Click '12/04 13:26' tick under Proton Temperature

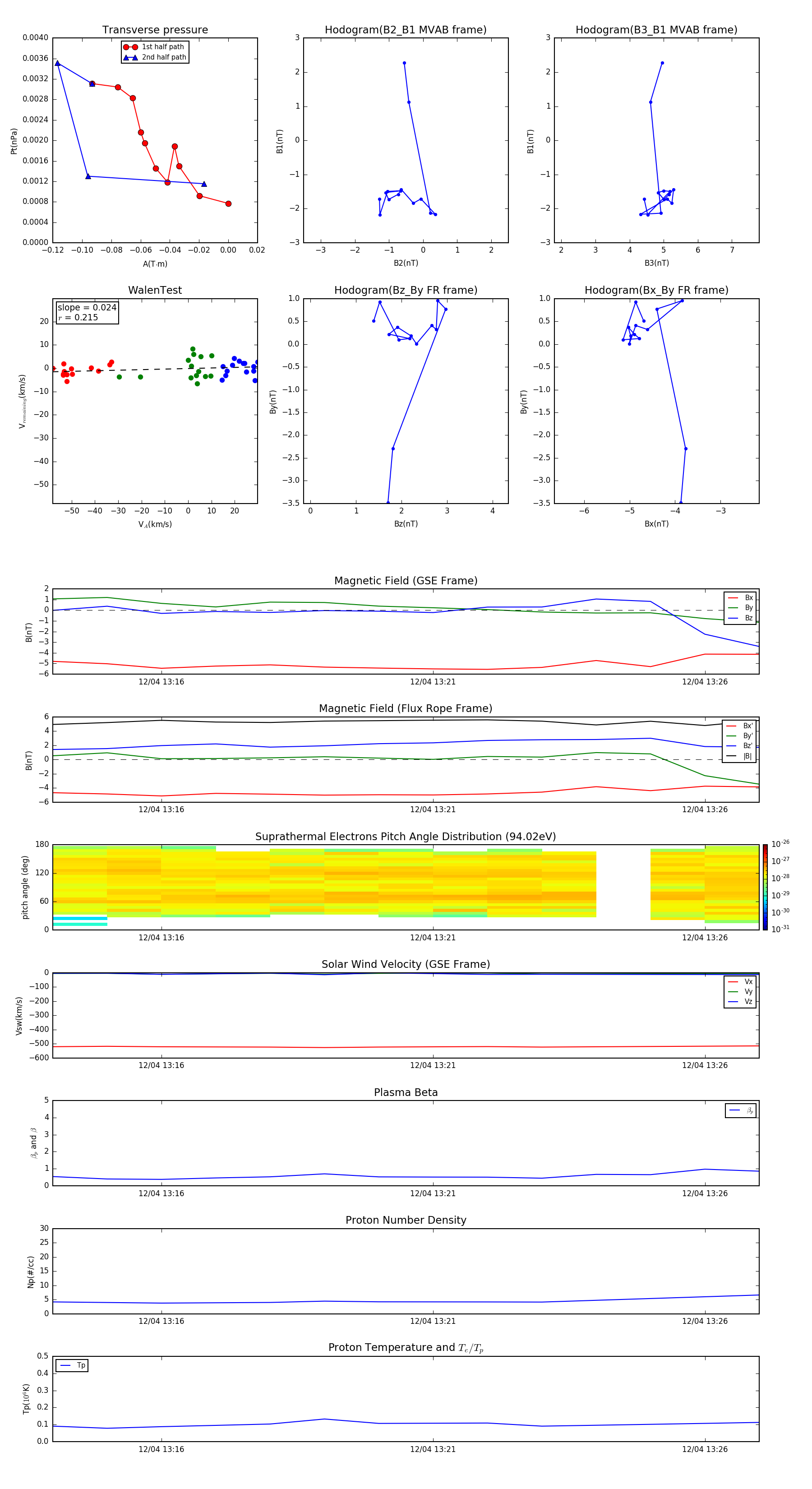(705, 1449)
